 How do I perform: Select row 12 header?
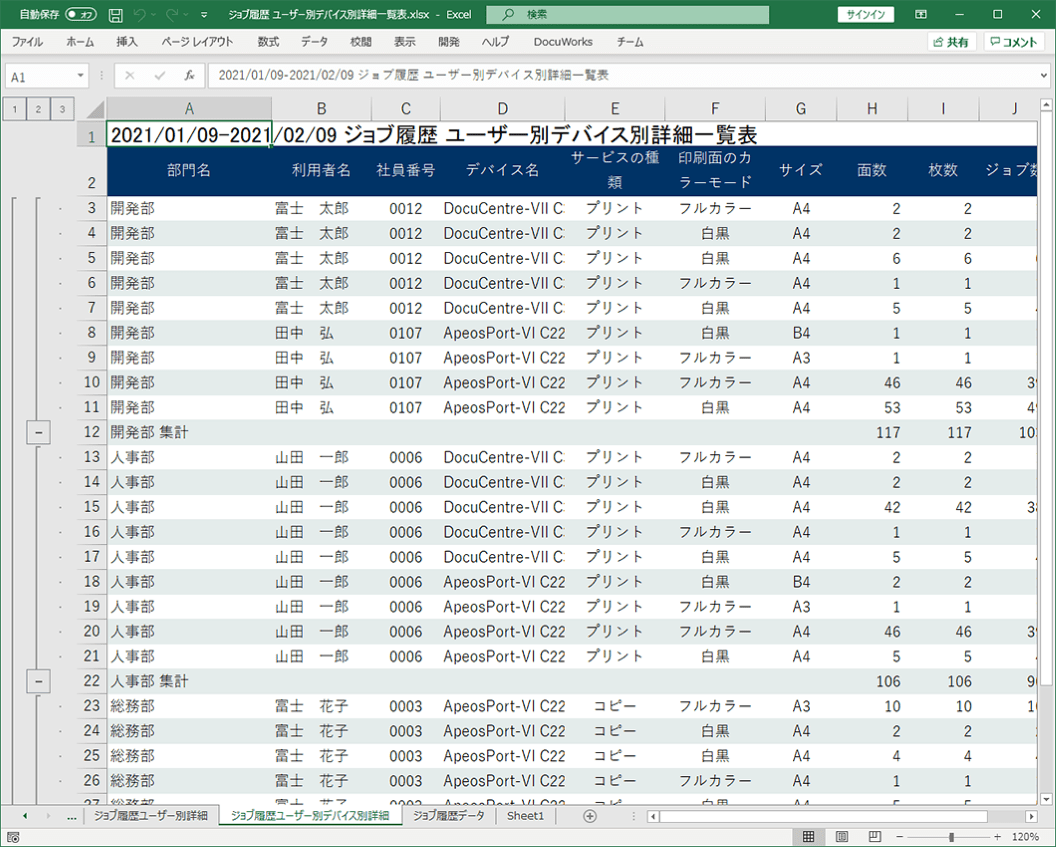(92, 432)
